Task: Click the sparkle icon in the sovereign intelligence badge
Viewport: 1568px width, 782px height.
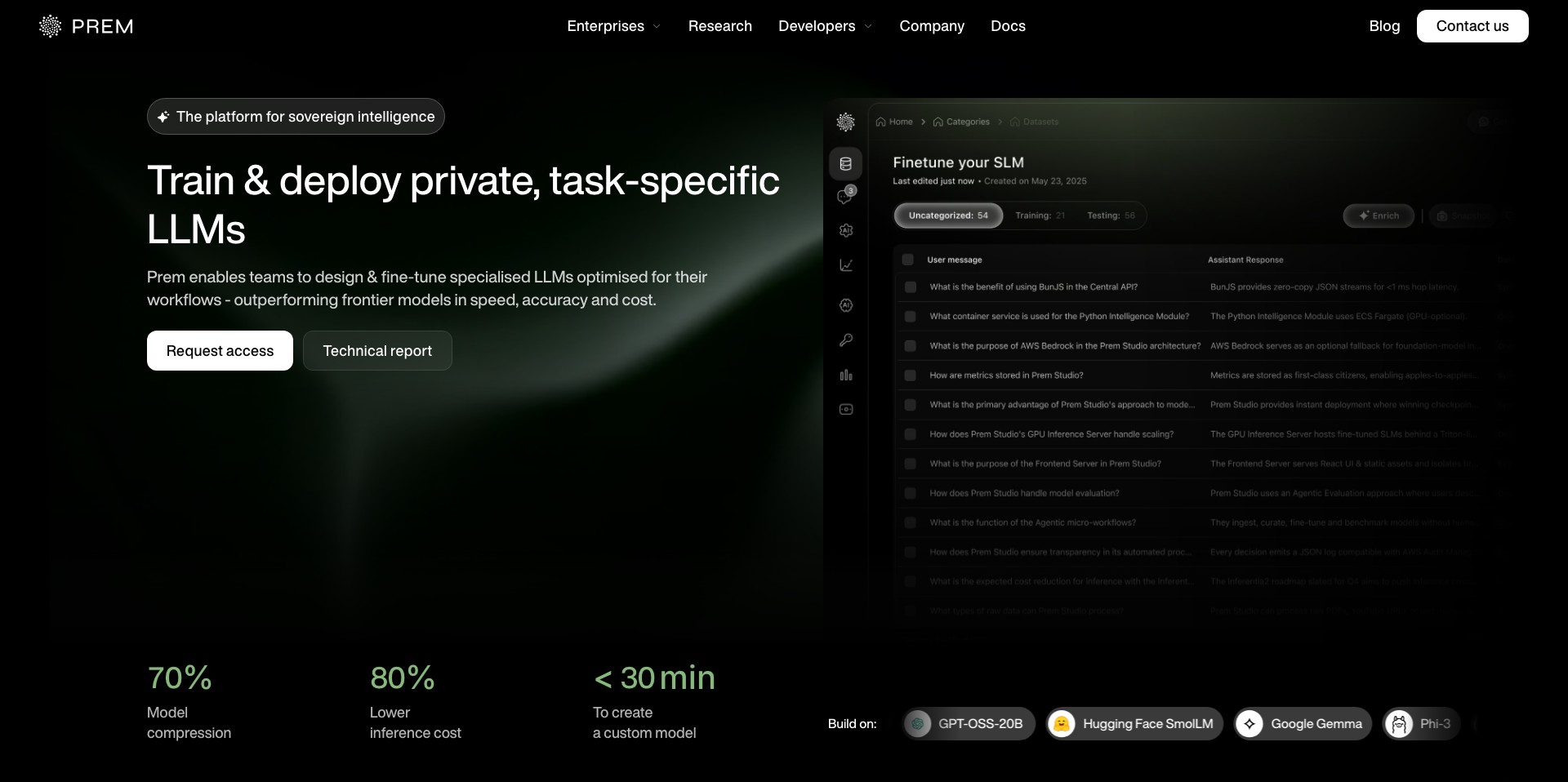Action: click(163, 117)
